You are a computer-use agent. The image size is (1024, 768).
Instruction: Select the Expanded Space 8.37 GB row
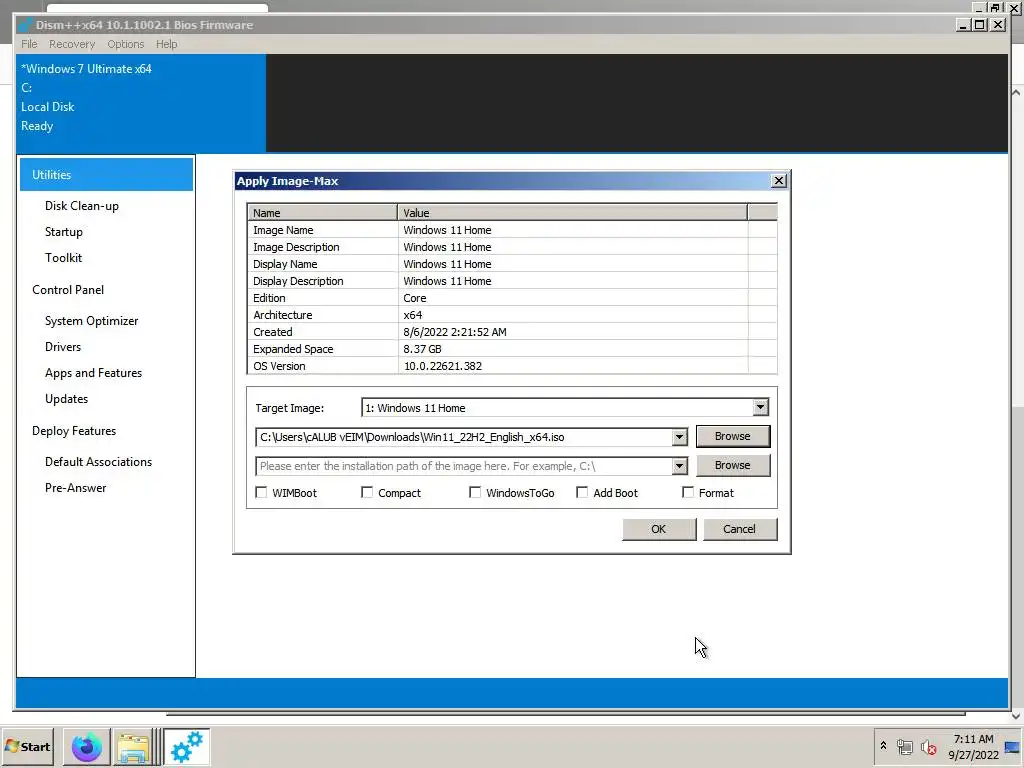(x=512, y=349)
